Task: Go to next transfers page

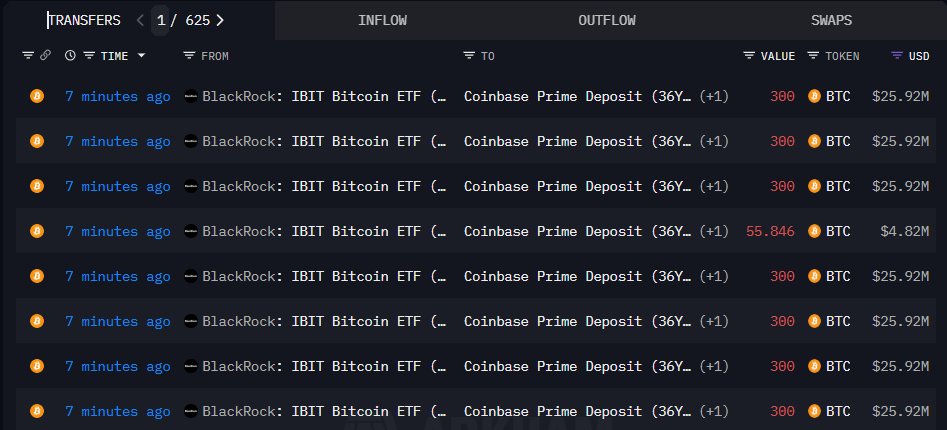Action: pyautogui.click(x=220, y=20)
